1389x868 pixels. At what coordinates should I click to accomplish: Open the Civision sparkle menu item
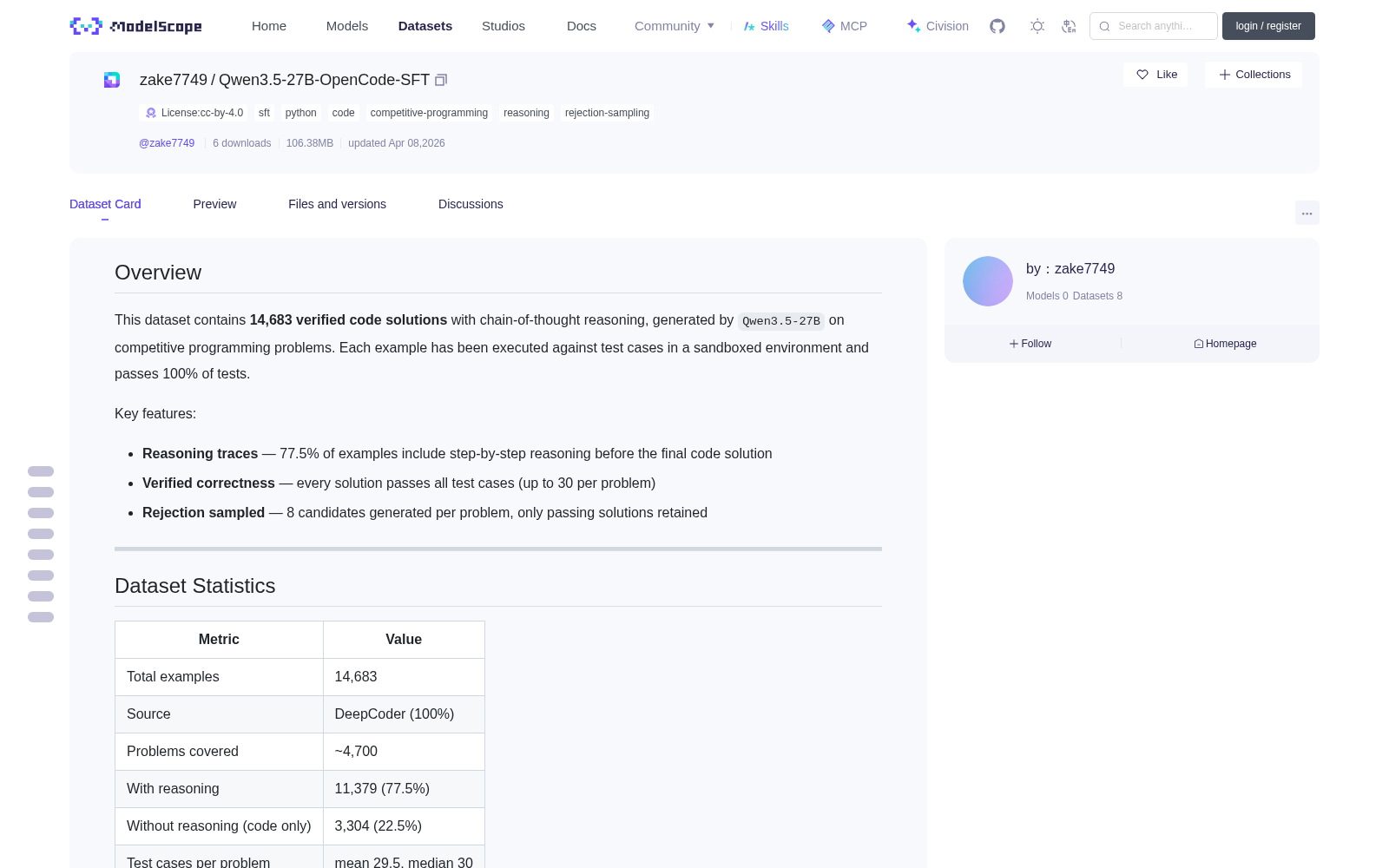(938, 26)
